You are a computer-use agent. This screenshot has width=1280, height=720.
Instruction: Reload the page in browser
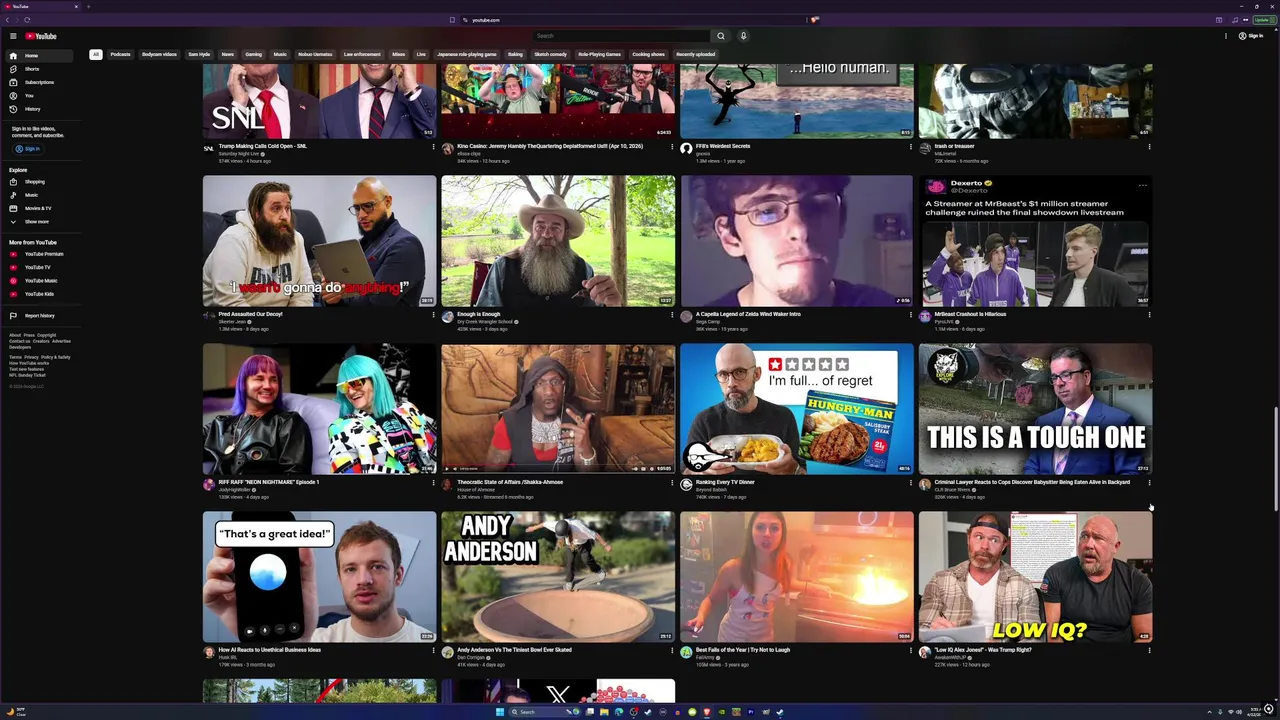[27, 20]
